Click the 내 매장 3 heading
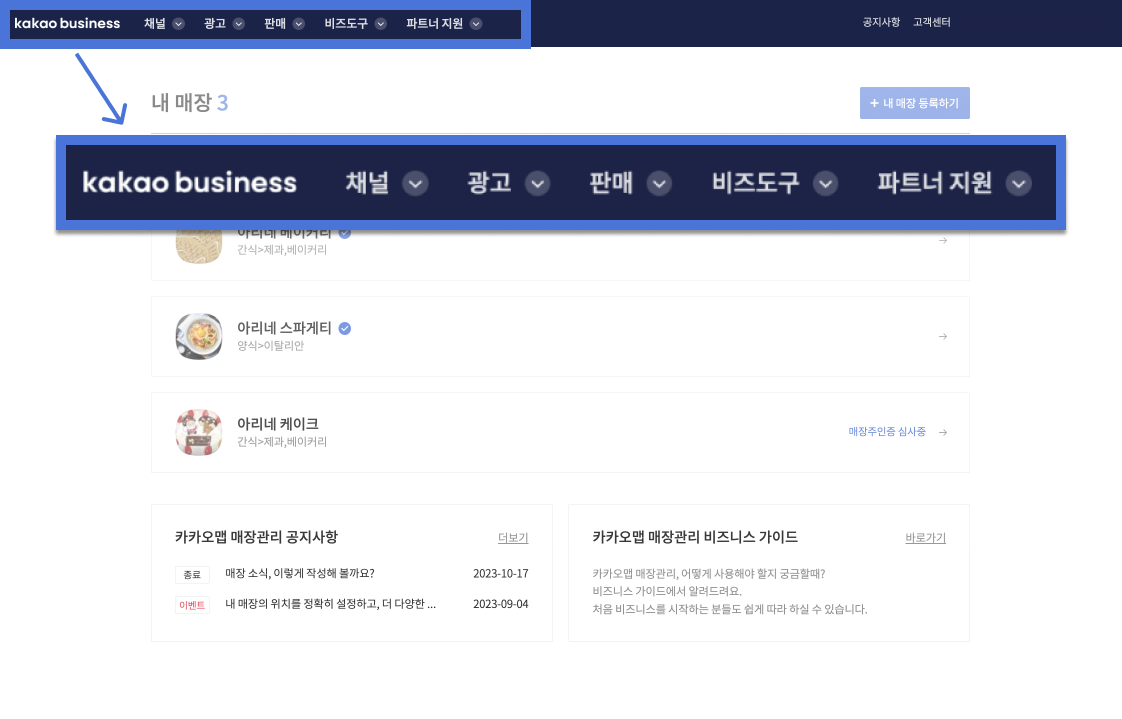 tap(190, 102)
